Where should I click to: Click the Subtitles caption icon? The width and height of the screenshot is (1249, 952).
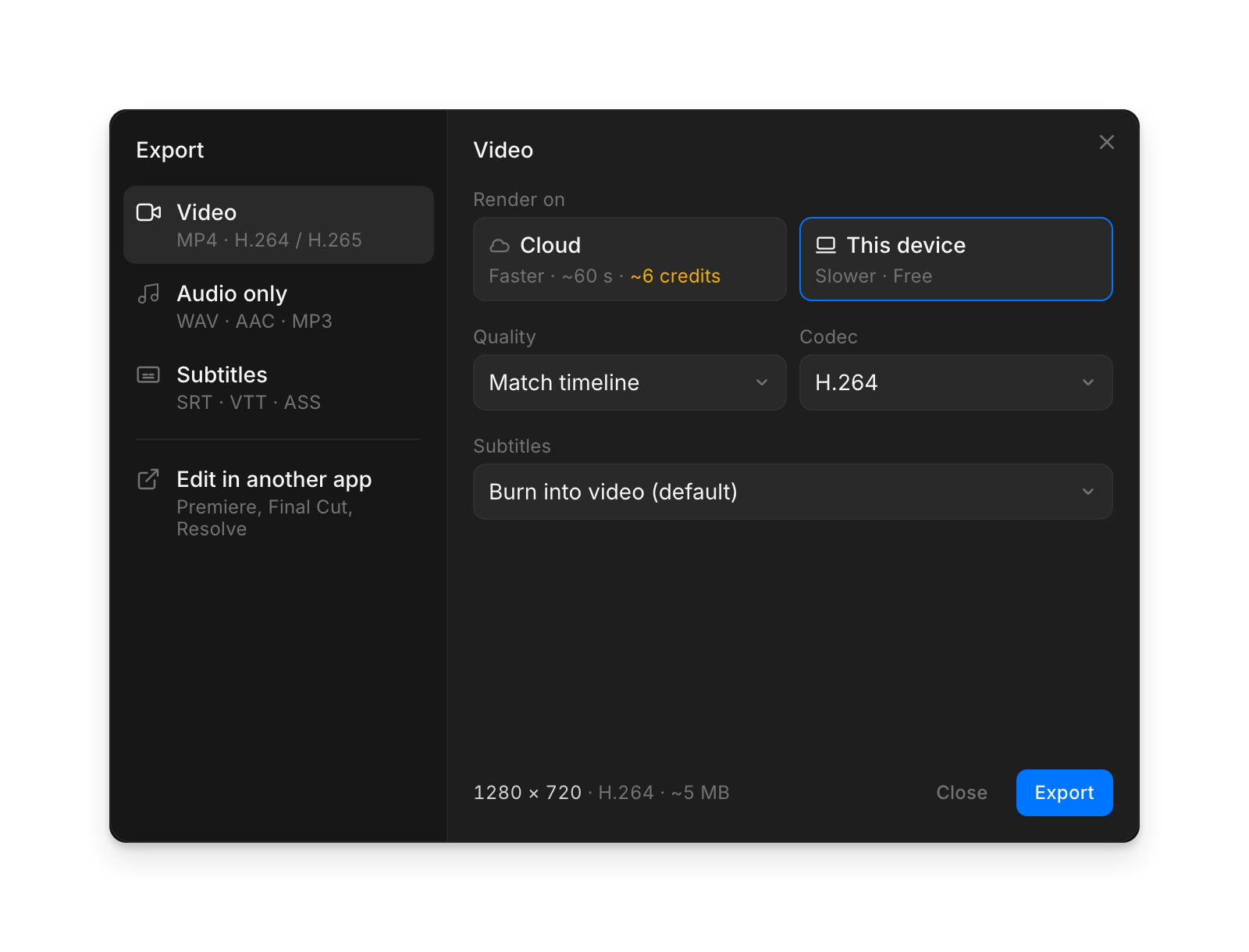(x=148, y=375)
